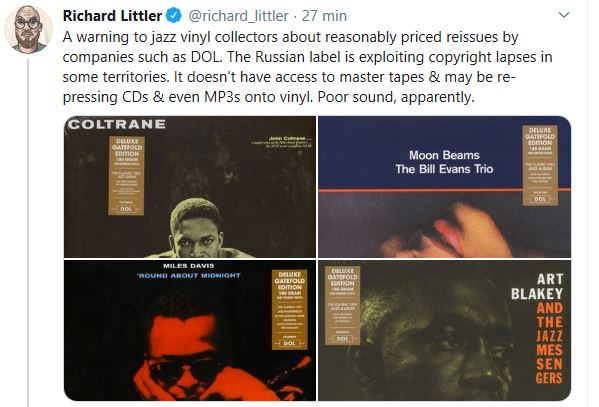
Task: Open the Art Blakey Jazz Messengers image
Action: (444, 331)
